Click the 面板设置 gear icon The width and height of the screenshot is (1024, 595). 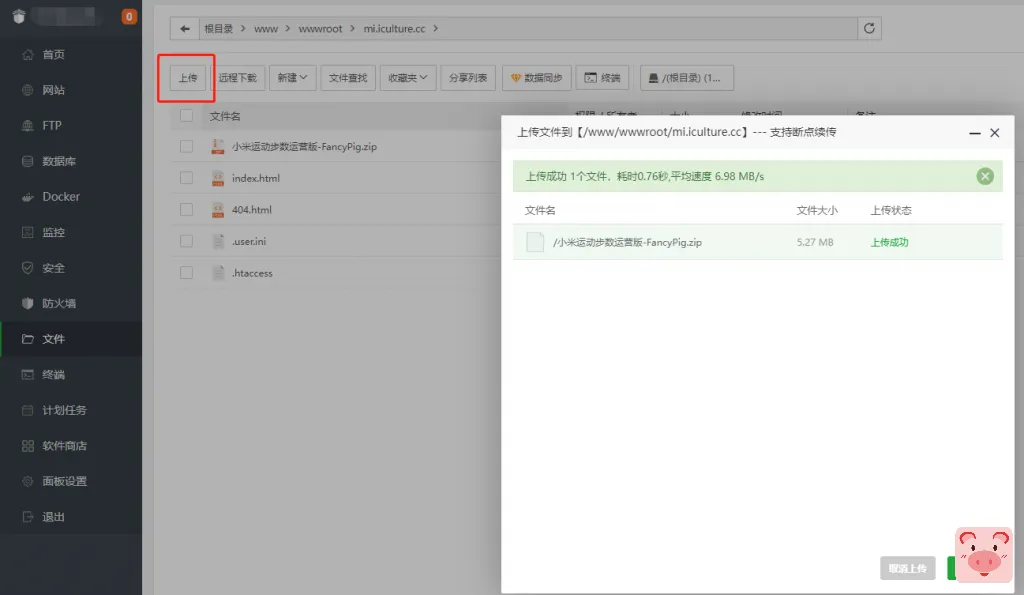tap(27, 481)
